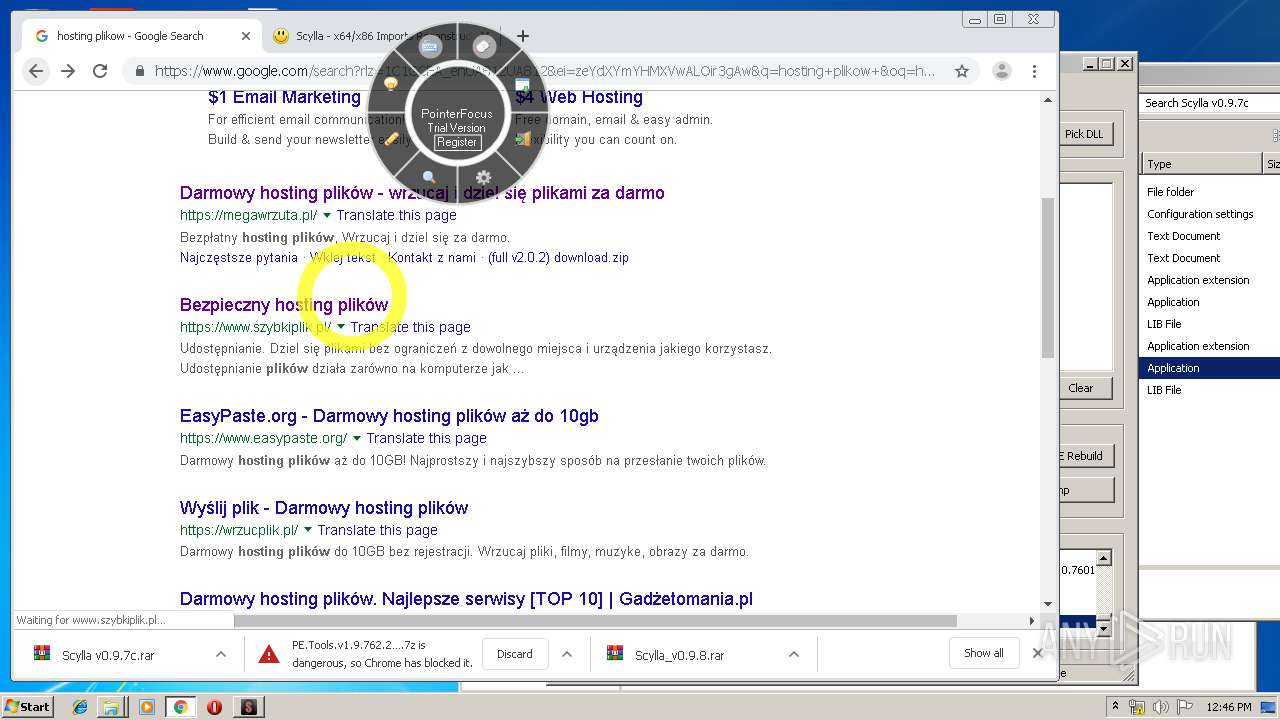Open Bezpieczny hosting plików result
1280x720 pixels.
pos(284,305)
